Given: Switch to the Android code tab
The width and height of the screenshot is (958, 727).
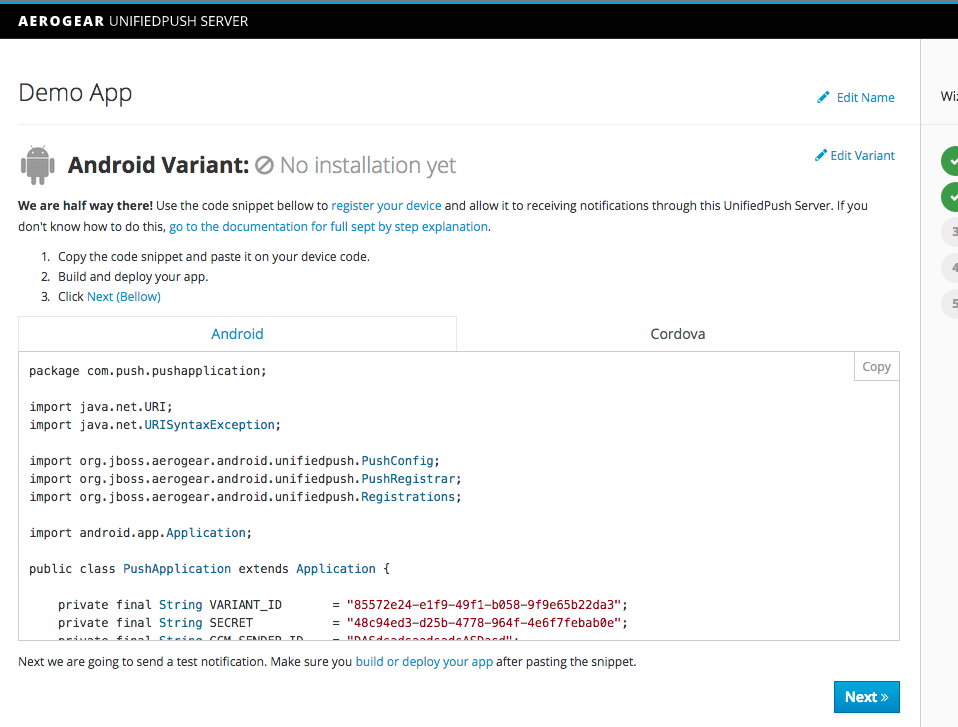Looking at the screenshot, I should pyautogui.click(x=237, y=334).
